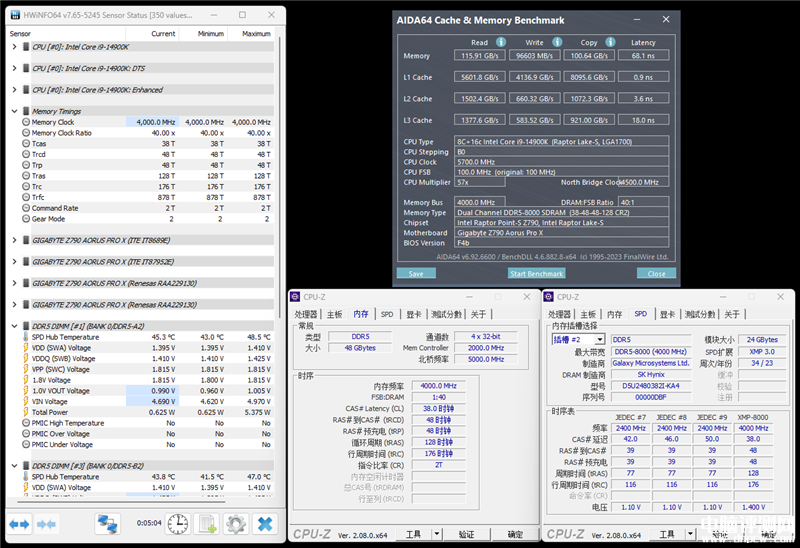Expand CPU [#0] i9-14900K: DTS node
Screen dimensions: 800x548
[x=14, y=68]
